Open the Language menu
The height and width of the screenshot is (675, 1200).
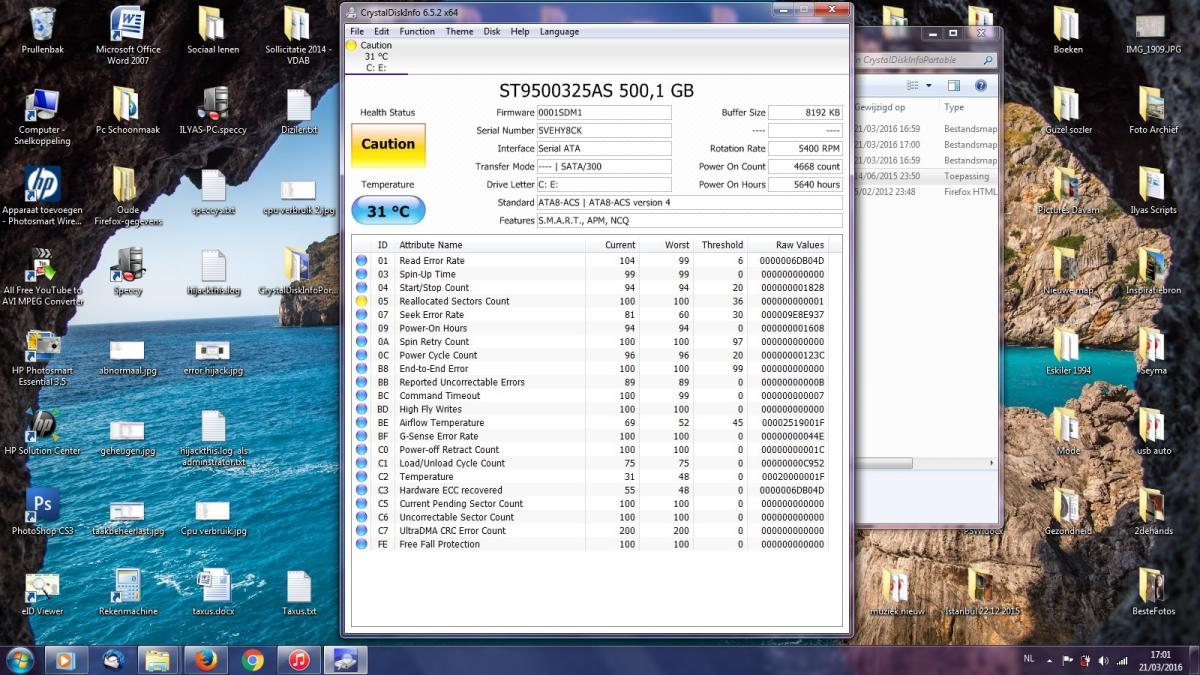pyautogui.click(x=559, y=31)
